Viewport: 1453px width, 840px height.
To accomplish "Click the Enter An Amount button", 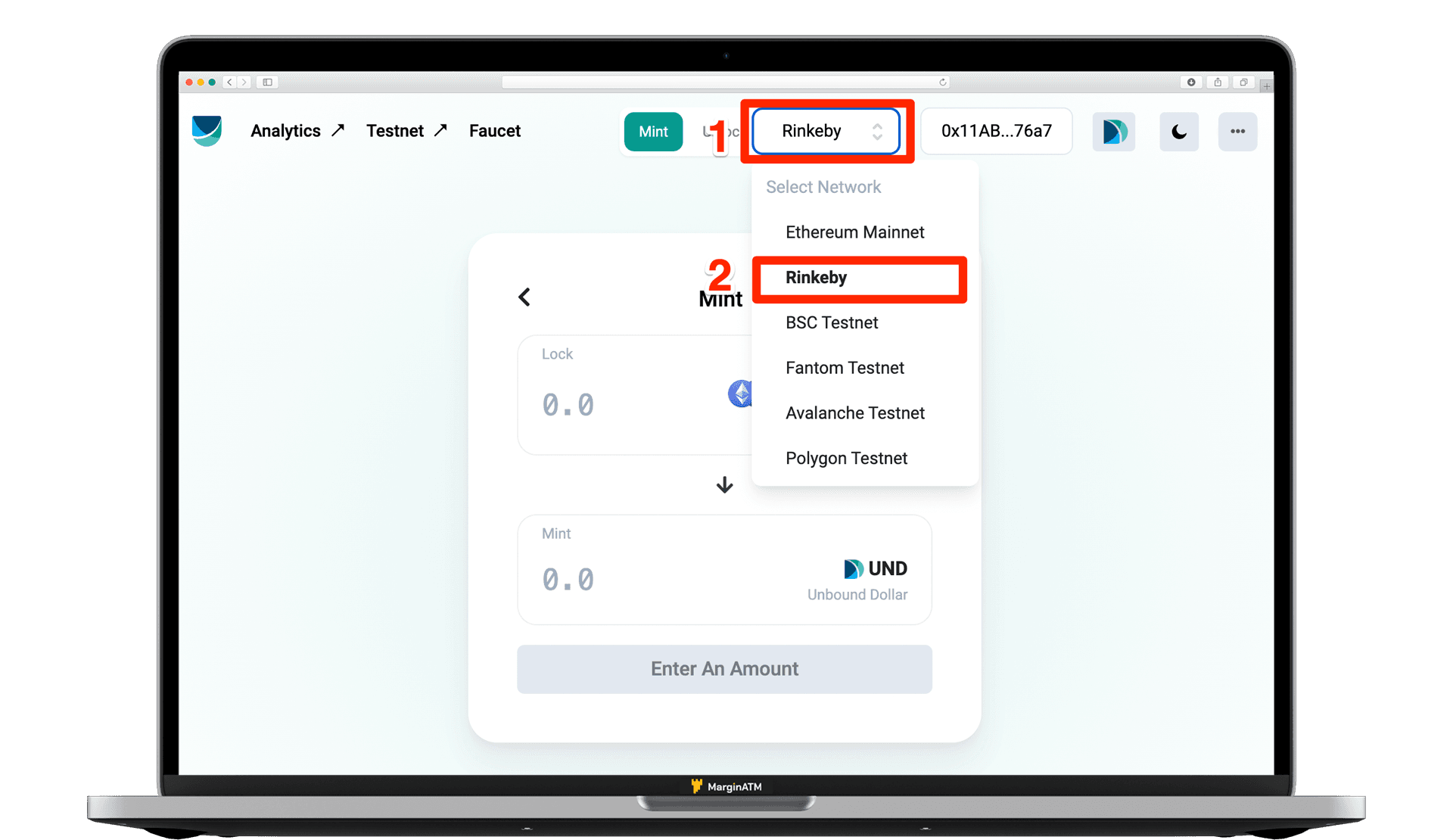I will tap(726, 668).
